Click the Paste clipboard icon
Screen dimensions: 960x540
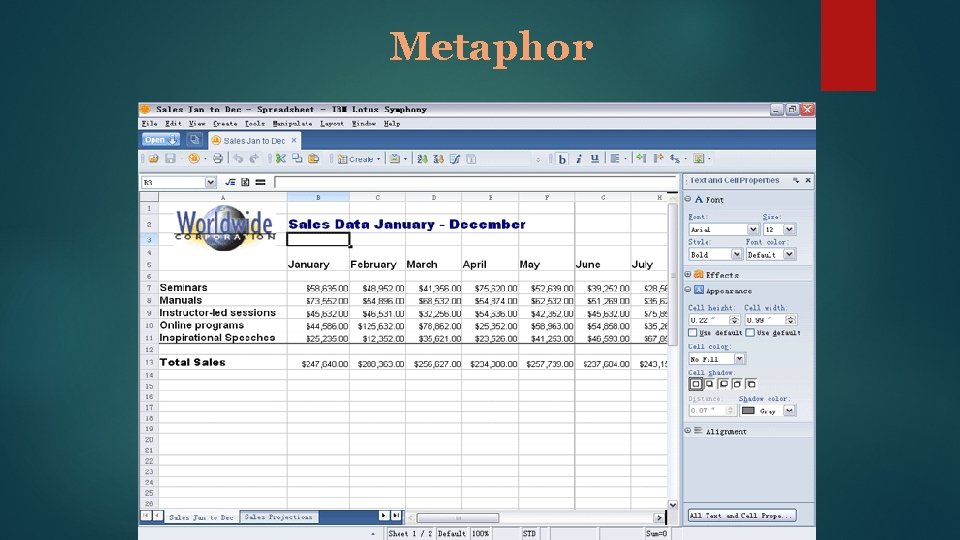(313, 159)
